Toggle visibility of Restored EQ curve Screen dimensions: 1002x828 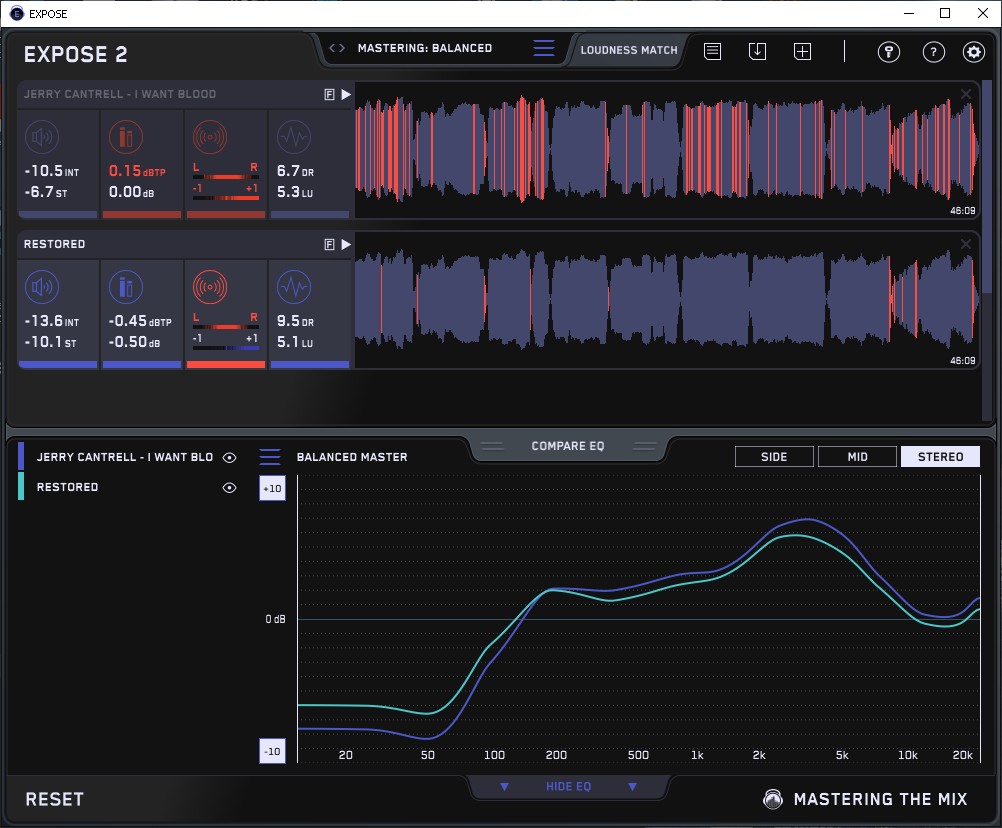230,488
